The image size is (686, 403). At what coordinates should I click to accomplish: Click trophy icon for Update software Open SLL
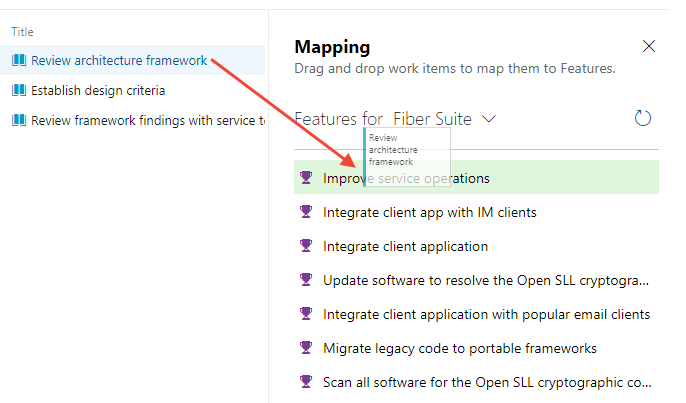click(x=306, y=280)
